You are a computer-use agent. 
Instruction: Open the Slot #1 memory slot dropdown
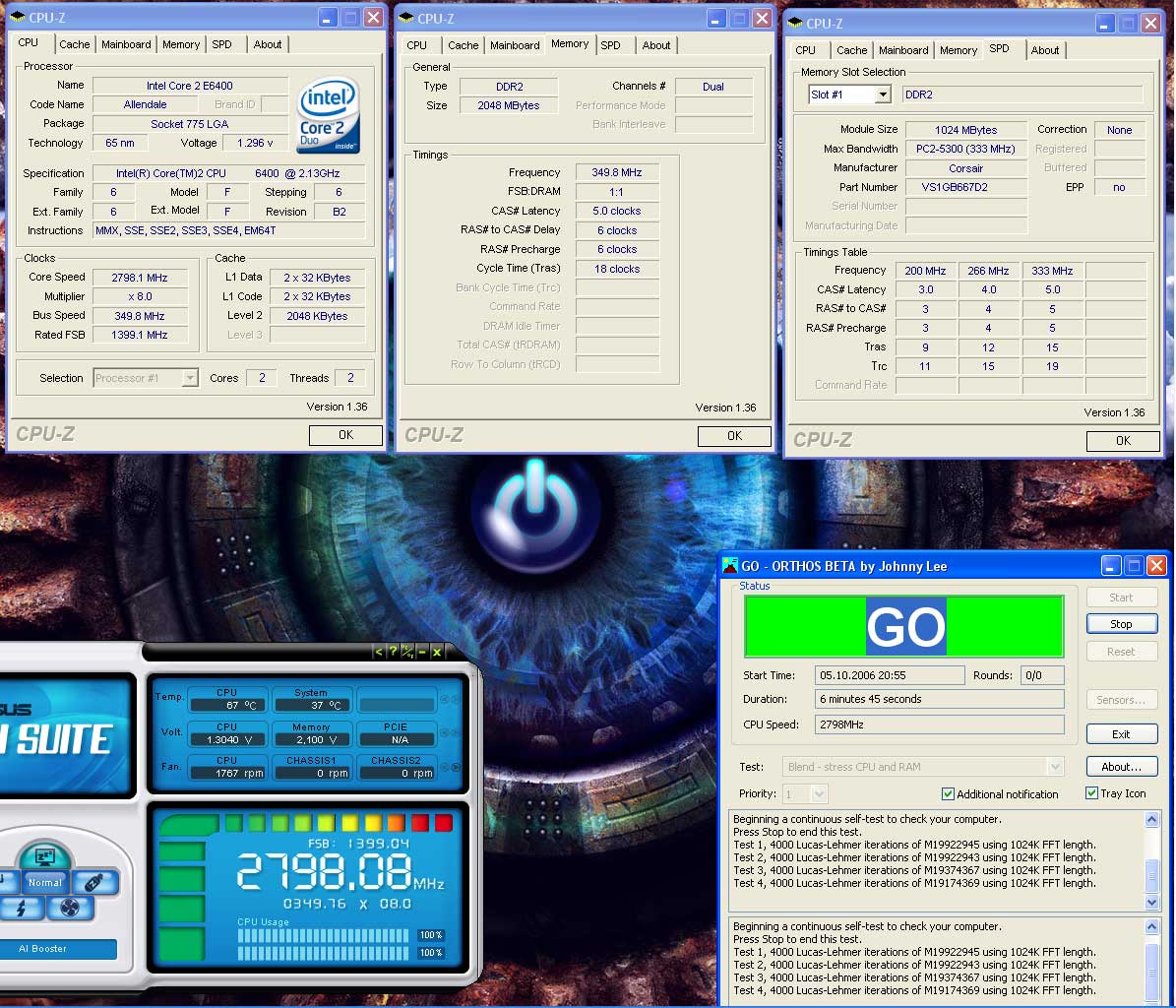883,94
